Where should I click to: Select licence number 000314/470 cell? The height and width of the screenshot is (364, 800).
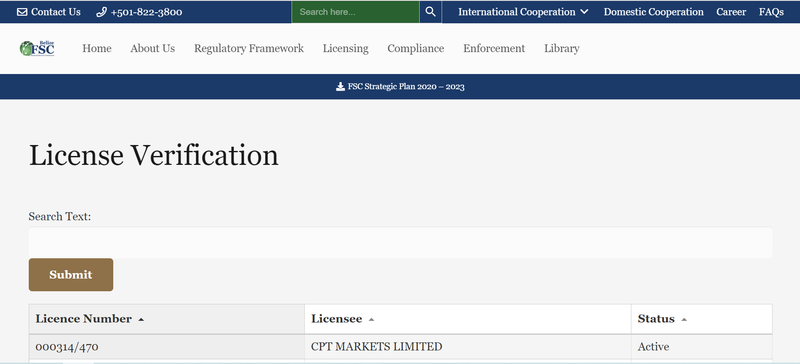[x=167, y=347]
